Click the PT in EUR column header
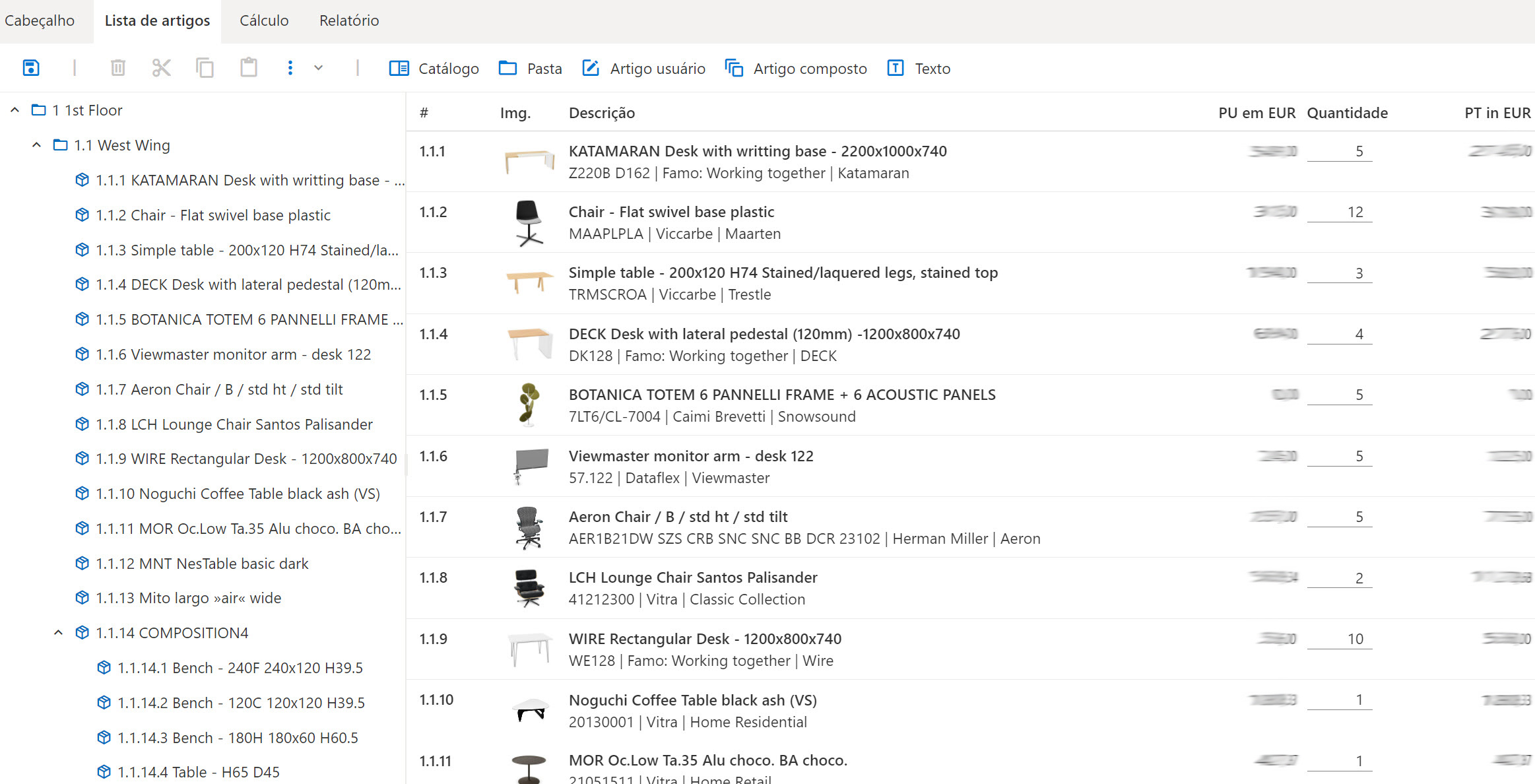This screenshot has height=784, width=1535. tap(1497, 113)
